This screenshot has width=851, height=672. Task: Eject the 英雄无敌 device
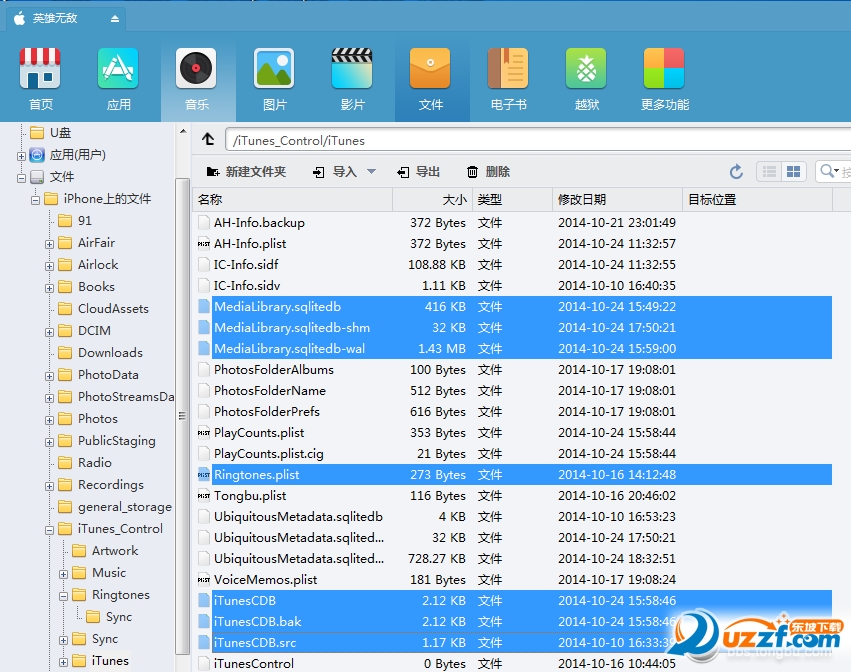click(x=115, y=19)
